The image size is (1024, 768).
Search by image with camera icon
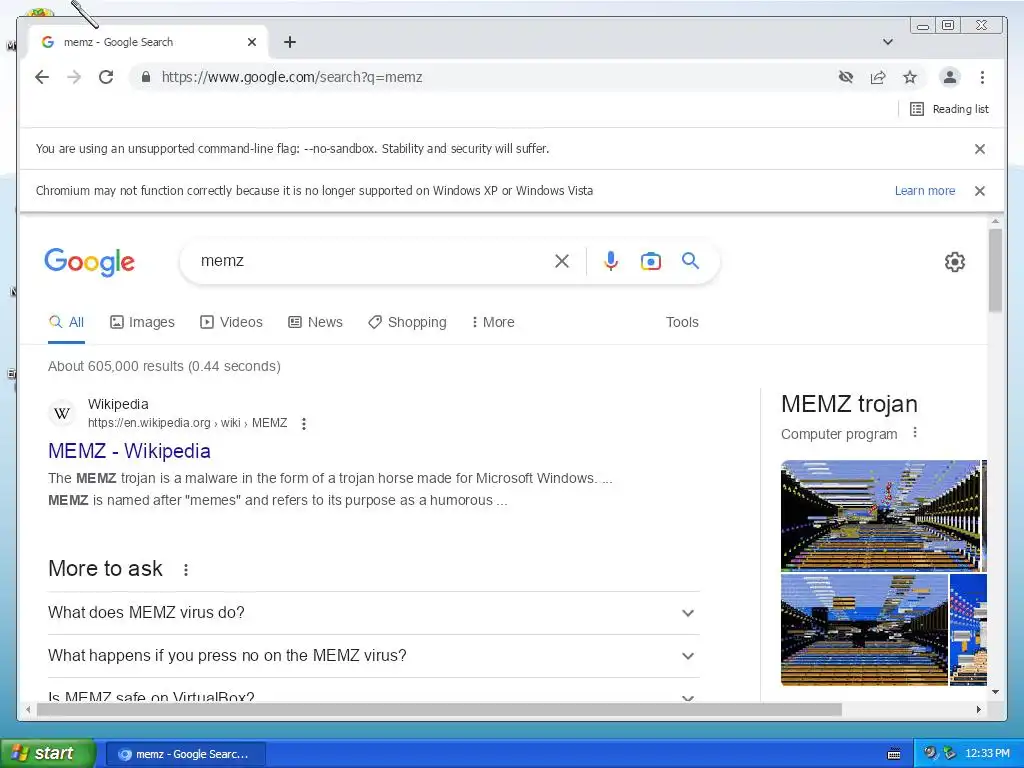(650, 261)
